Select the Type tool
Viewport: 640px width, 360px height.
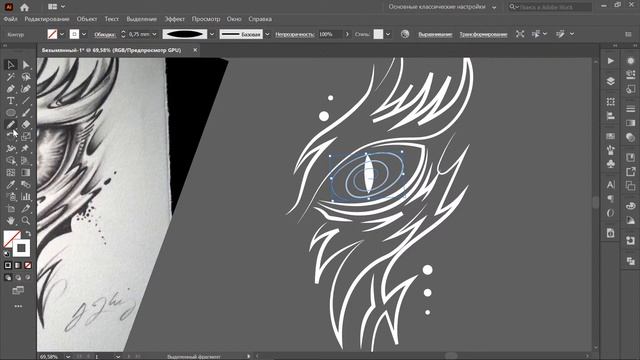[11, 100]
